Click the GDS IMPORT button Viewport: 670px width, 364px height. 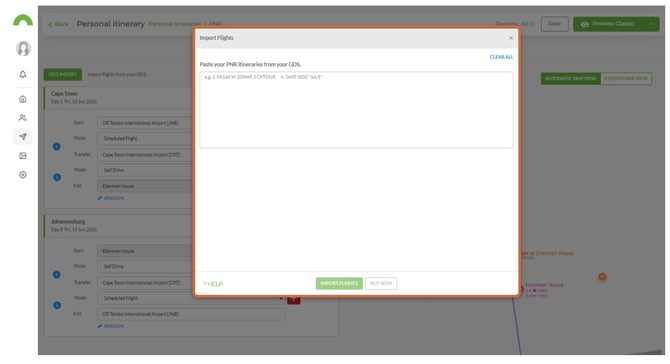coord(62,74)
